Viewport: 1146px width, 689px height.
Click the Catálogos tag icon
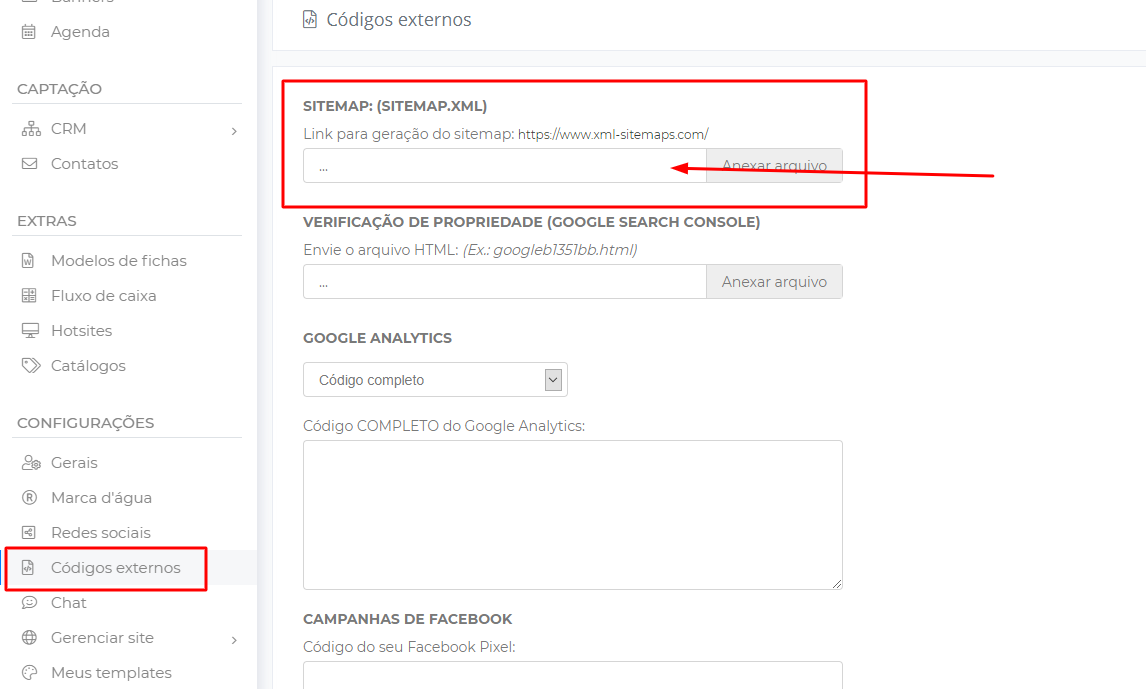[29, 366]
